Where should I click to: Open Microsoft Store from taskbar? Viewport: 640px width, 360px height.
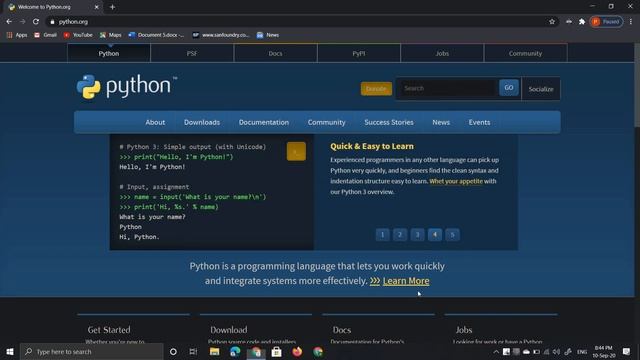tap(276, 351)
